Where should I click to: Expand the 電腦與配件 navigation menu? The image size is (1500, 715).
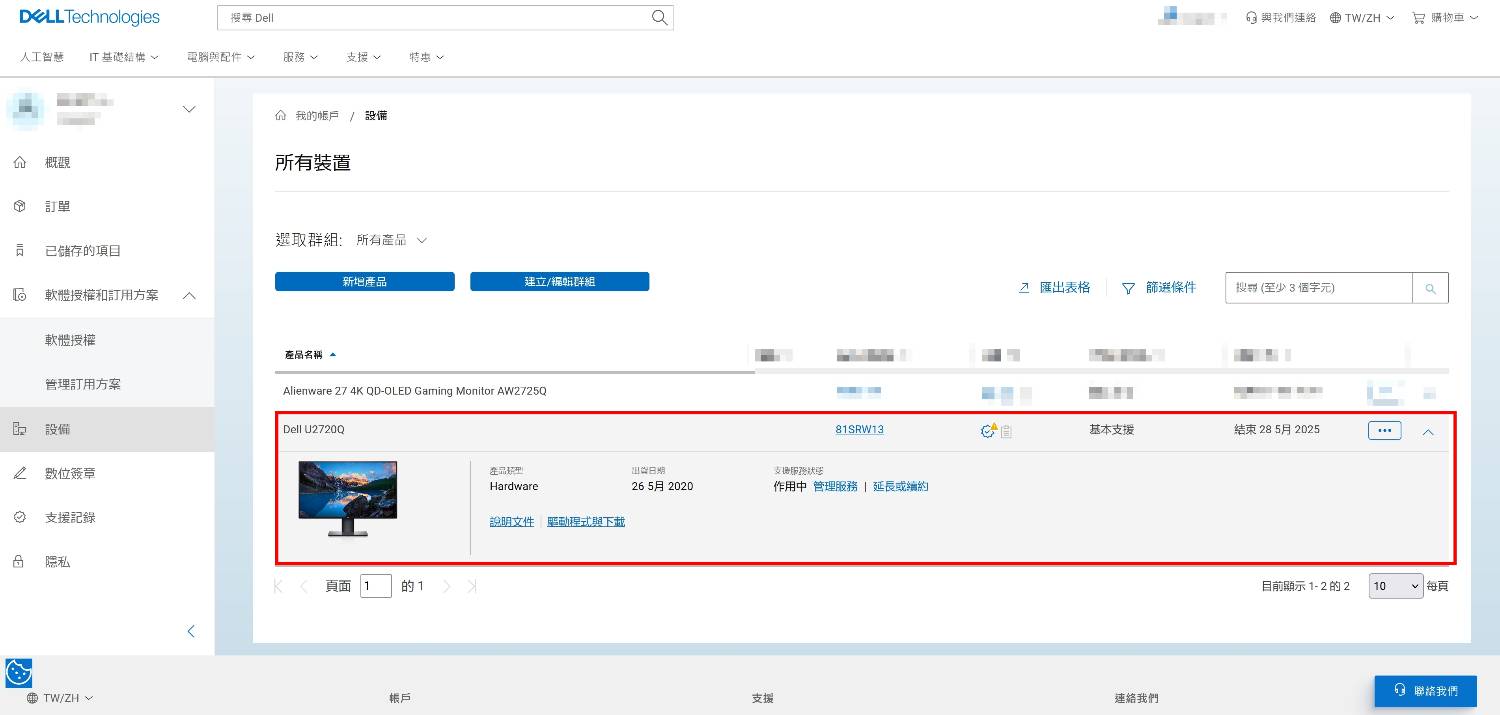point(221,57)
